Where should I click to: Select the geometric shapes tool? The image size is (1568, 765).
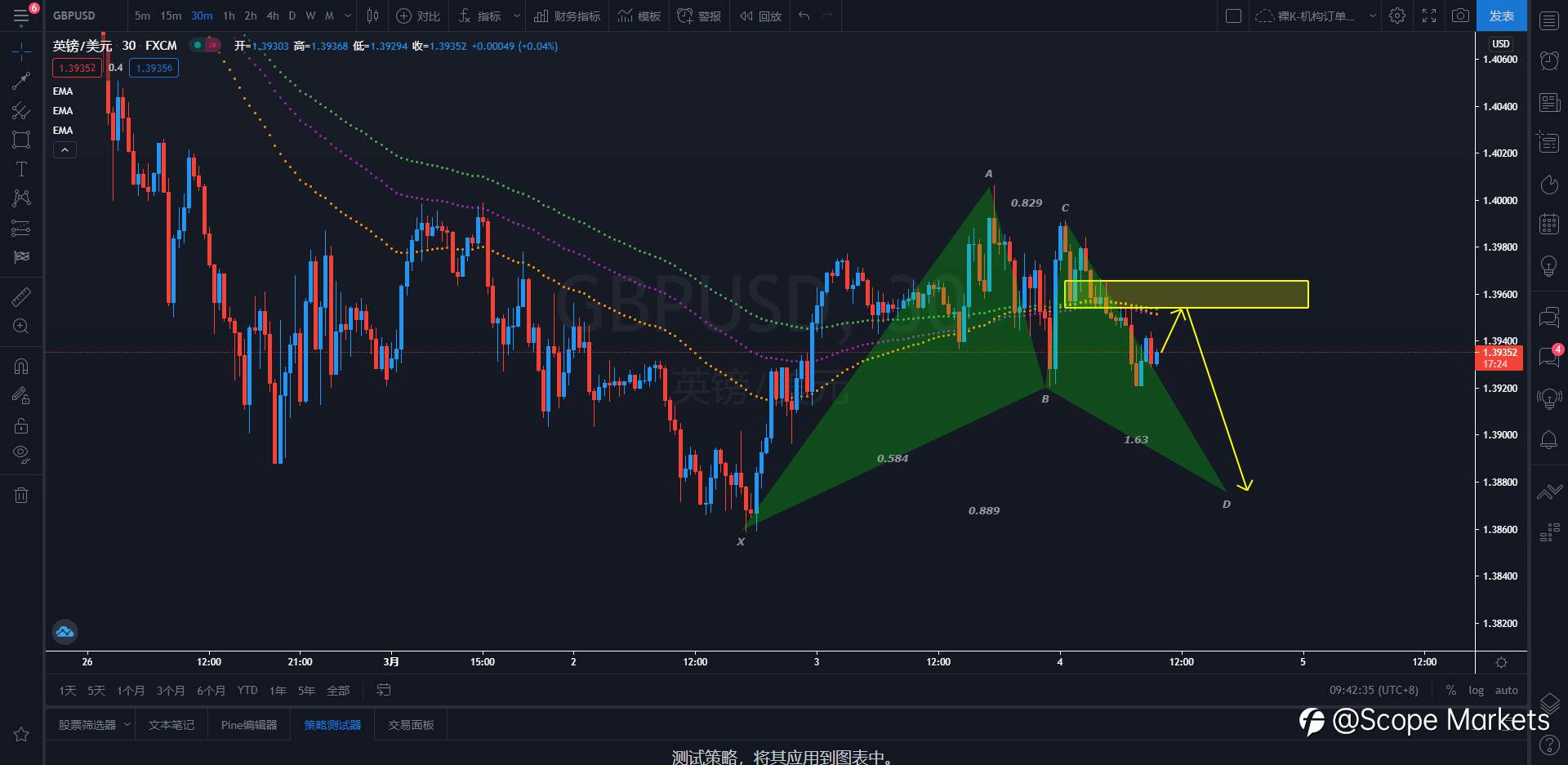click(x=21, y=140)
